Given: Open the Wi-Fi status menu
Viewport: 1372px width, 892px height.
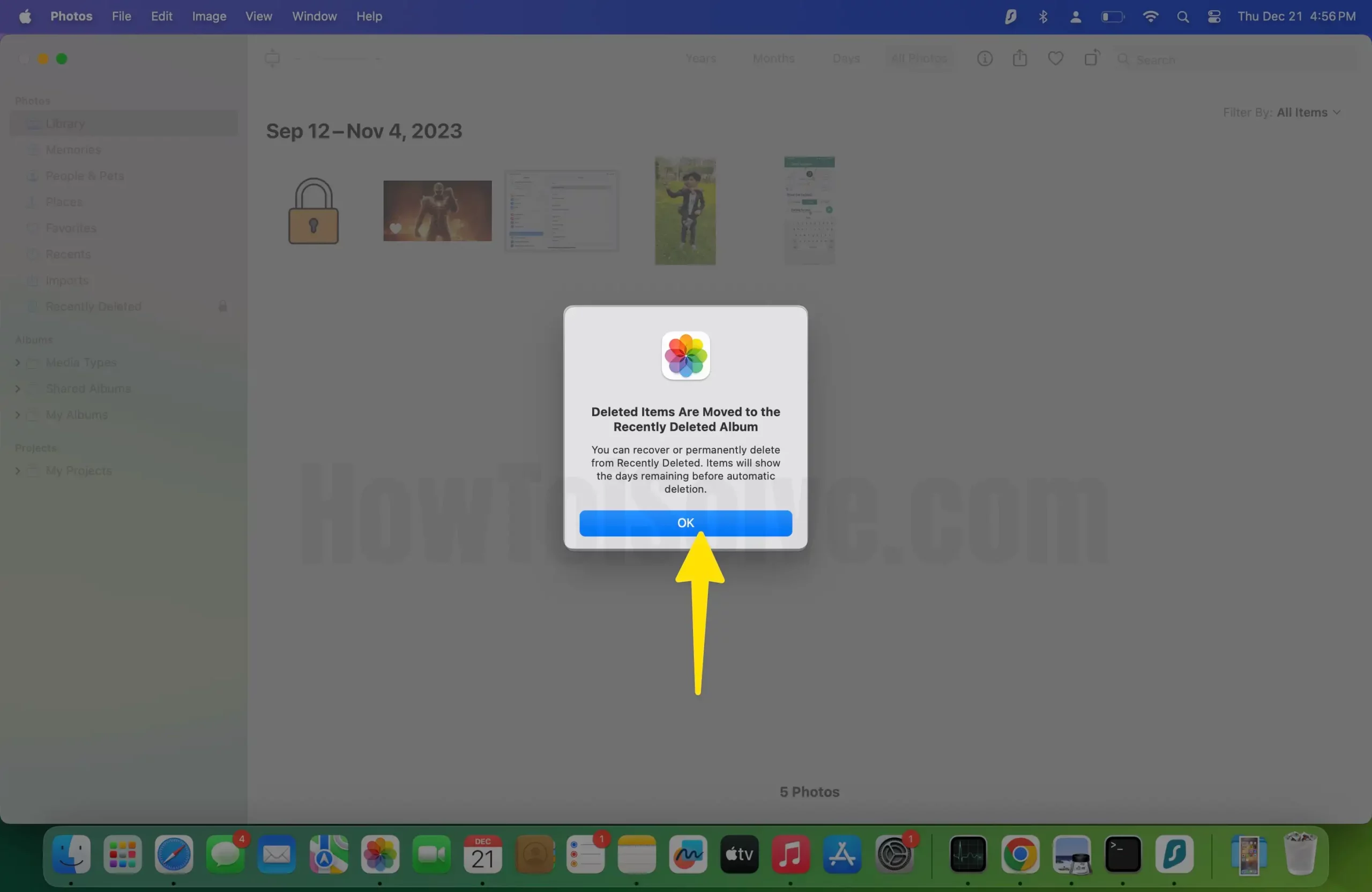Looking at the screenshot, I should pyautogui.click(x=1150, y=17).
